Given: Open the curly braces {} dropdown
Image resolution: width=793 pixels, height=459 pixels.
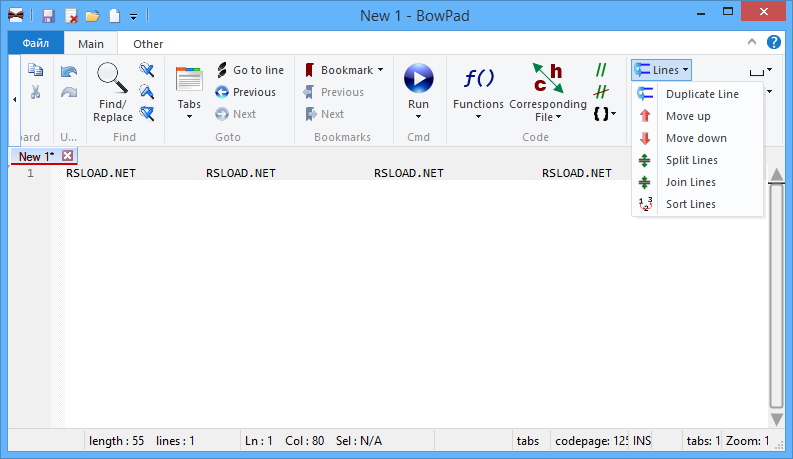Looking at the screenshot, I should pos(604,114).
